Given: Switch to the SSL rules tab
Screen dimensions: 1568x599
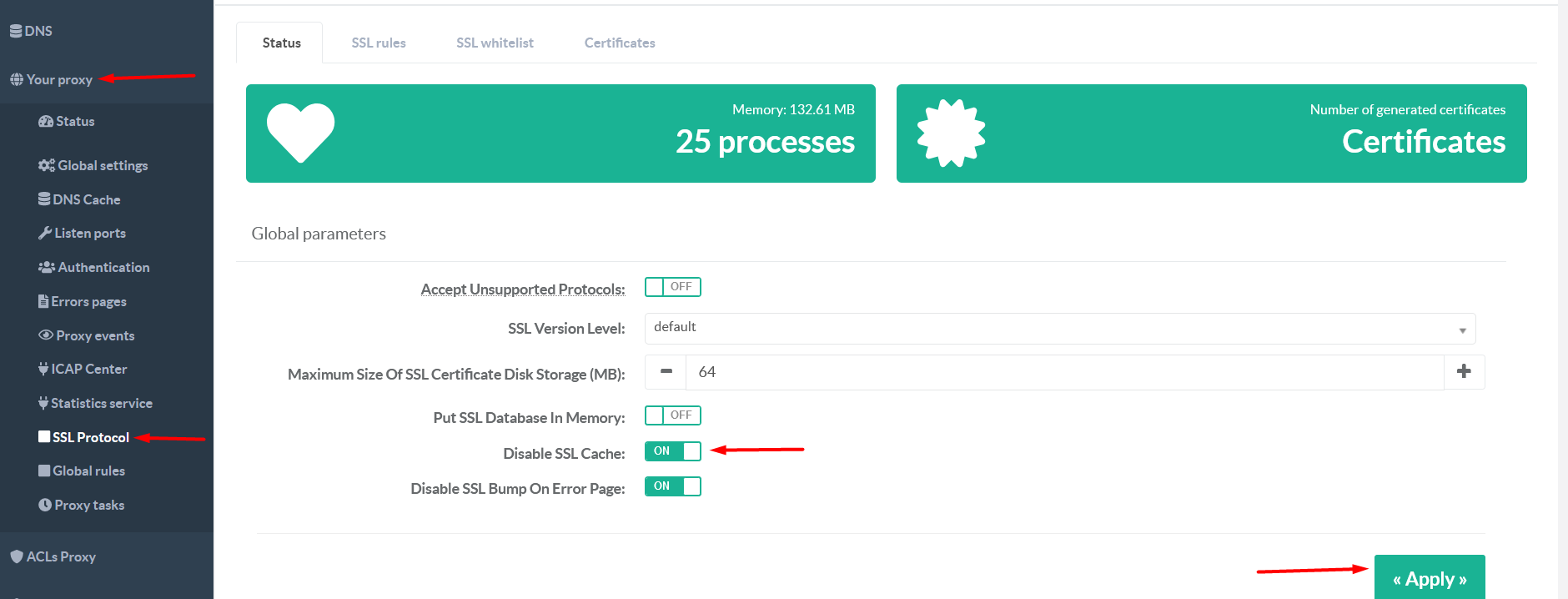Looking at the screenshot, I should [378, 43].
